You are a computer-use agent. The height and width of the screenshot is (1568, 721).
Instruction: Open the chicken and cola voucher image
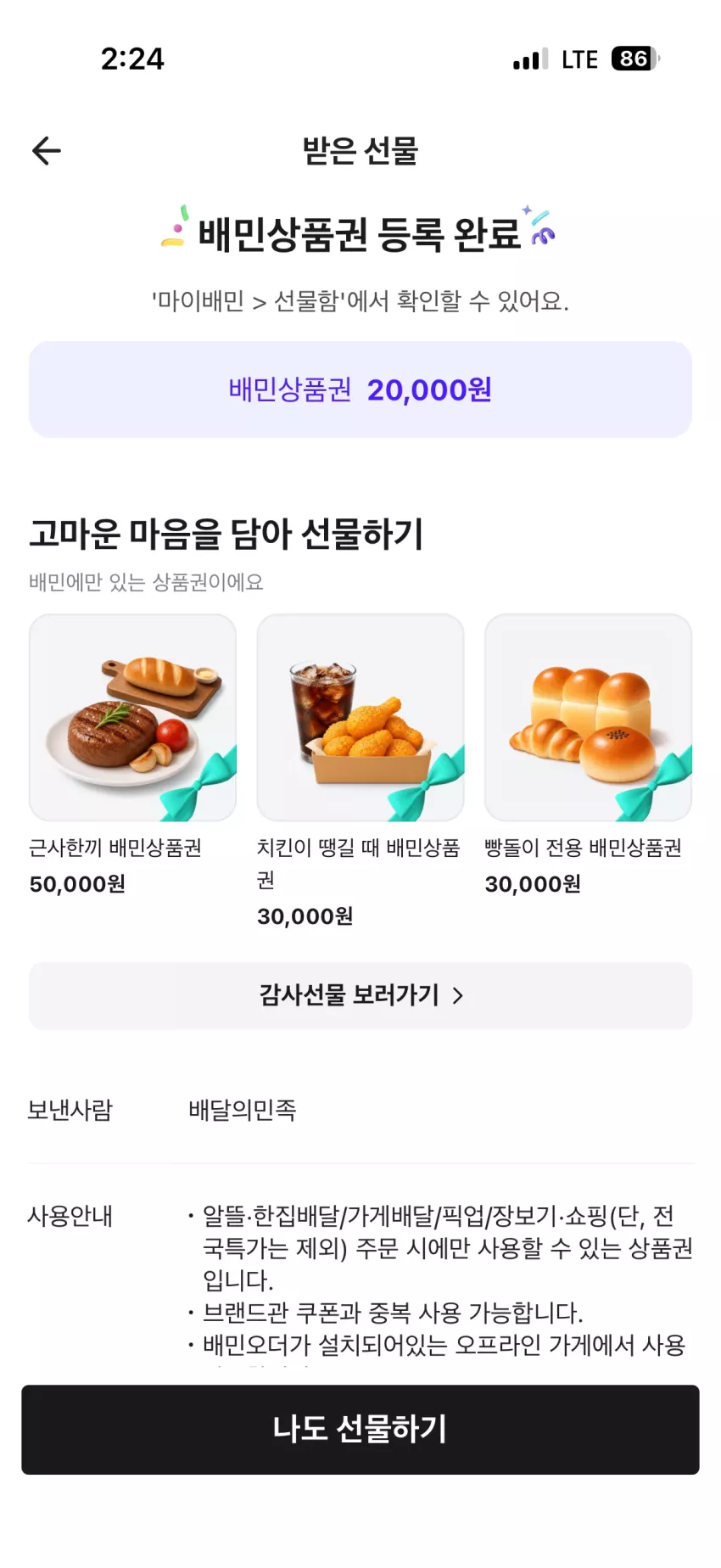(360, 718)
